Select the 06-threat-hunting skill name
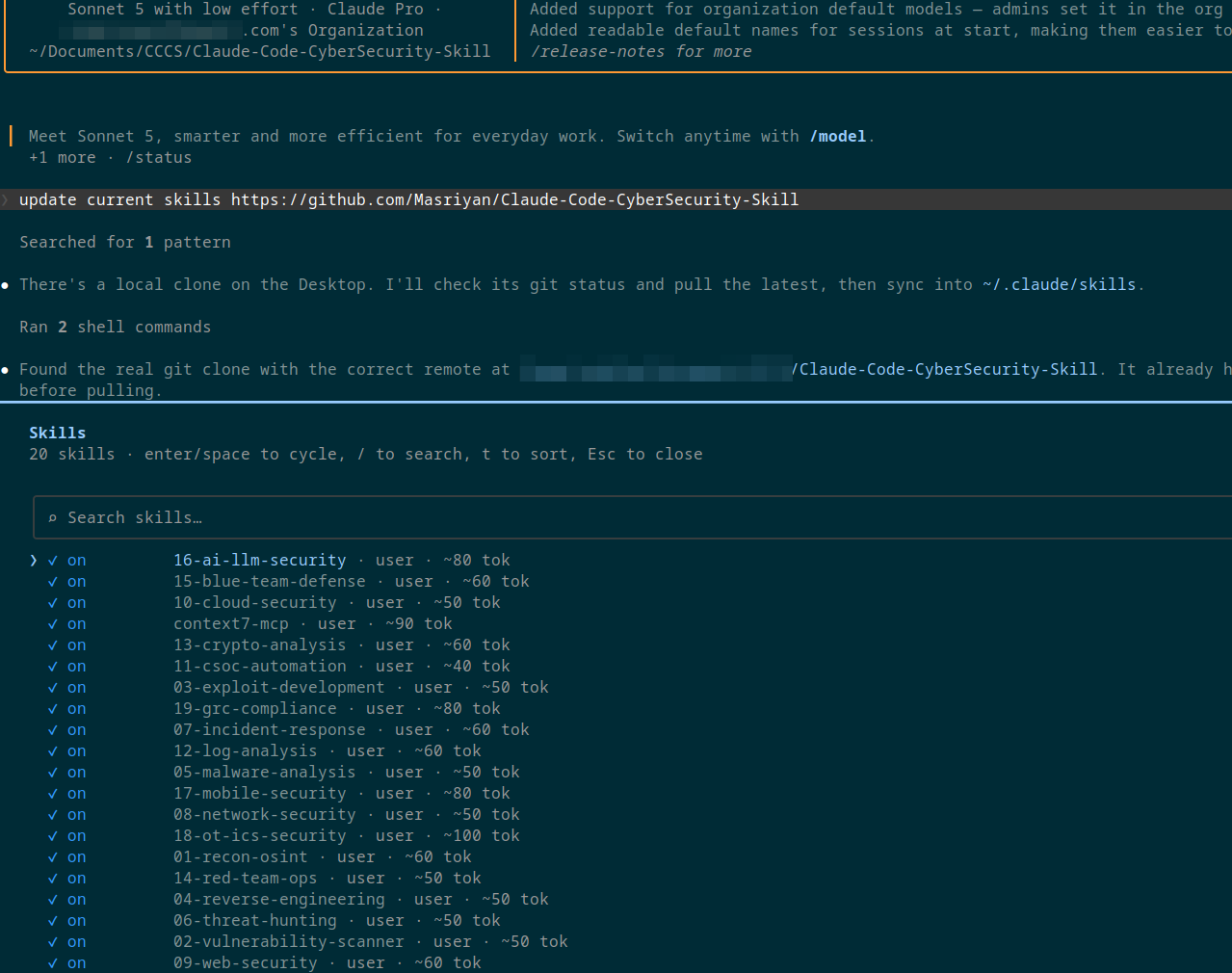 [255, 921]
